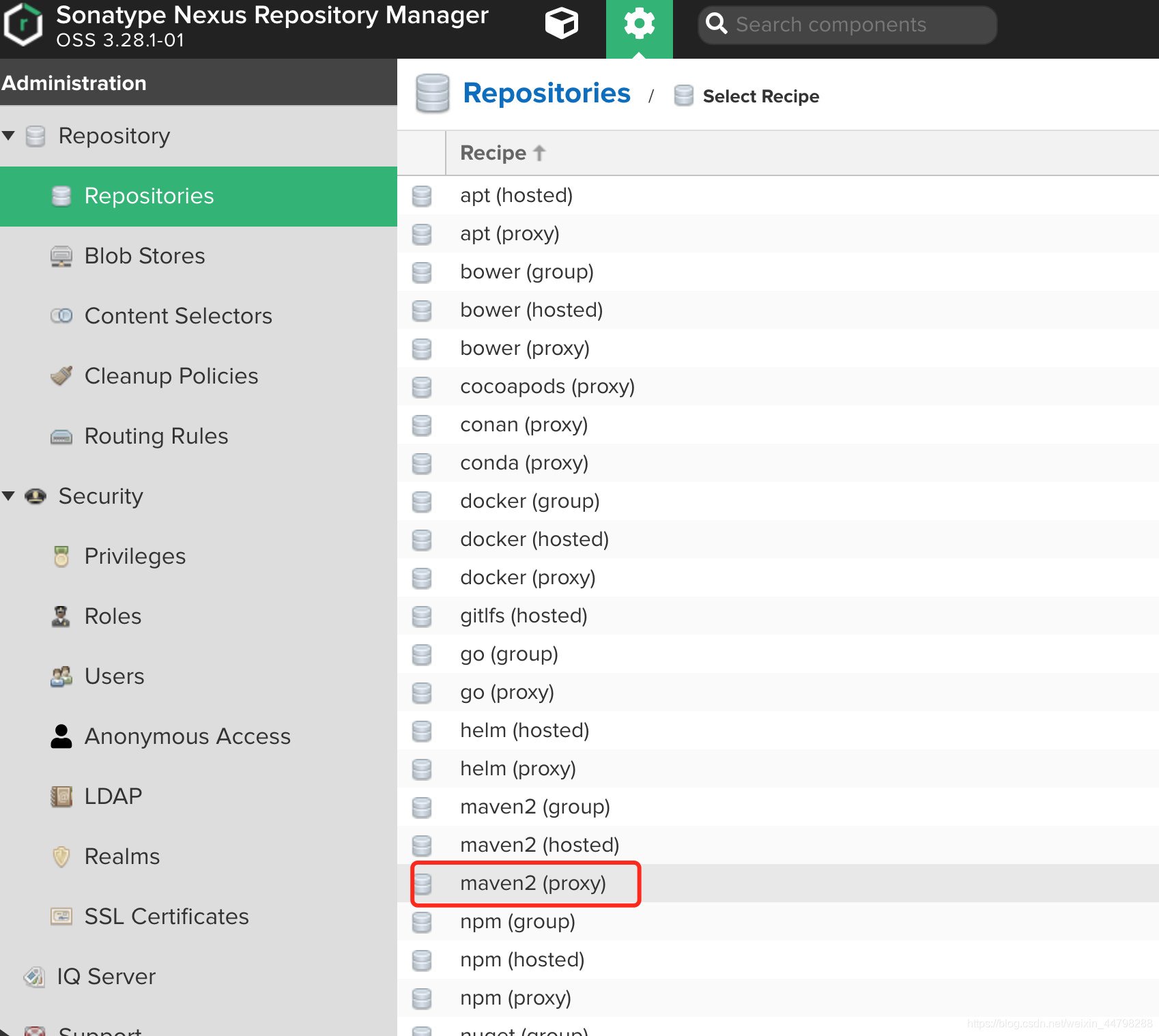Select the gitlfs (hosted) recipe
The image size is (1159, 1036).
(x=778, y=616)
